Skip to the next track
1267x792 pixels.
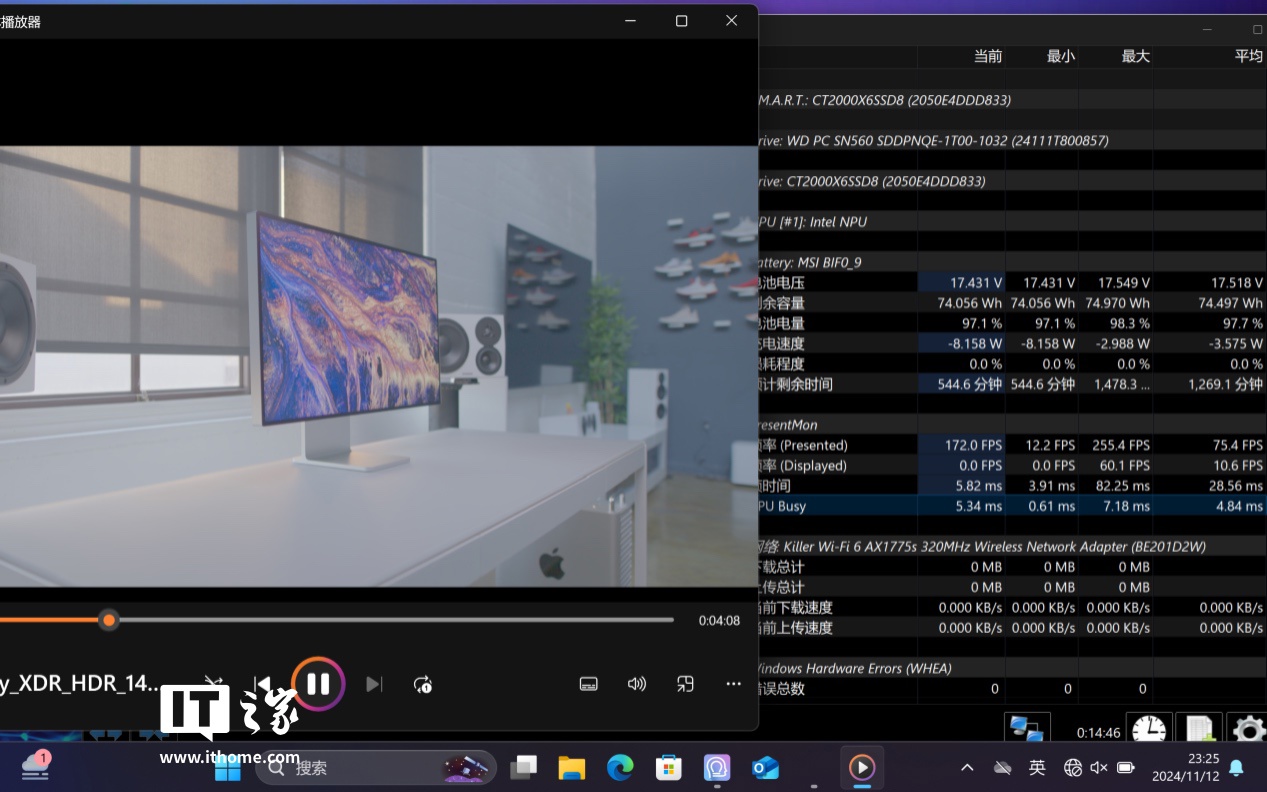(374, 684)
